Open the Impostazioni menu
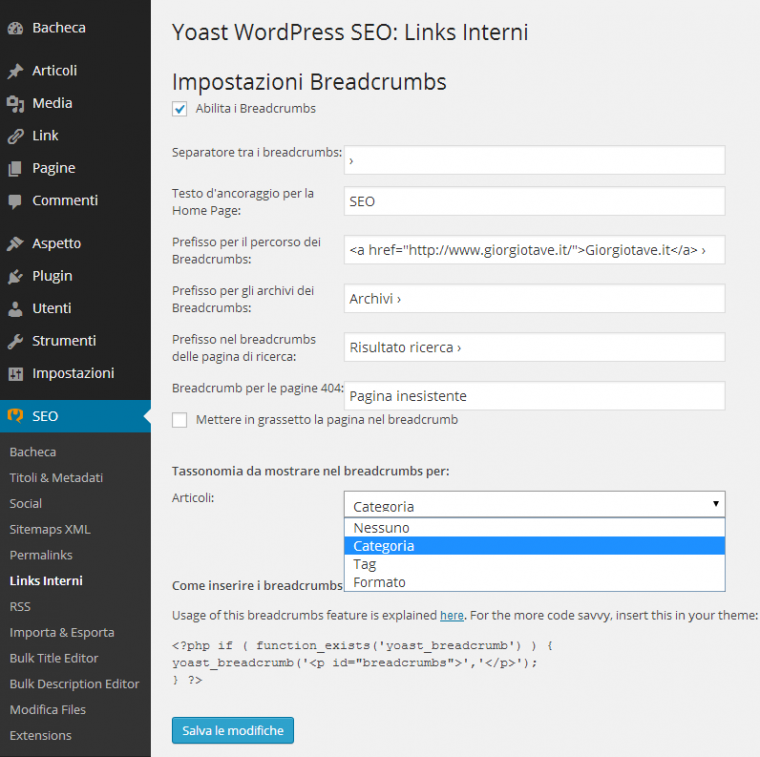This screenshot has height=757, width=760. point(75,373)
